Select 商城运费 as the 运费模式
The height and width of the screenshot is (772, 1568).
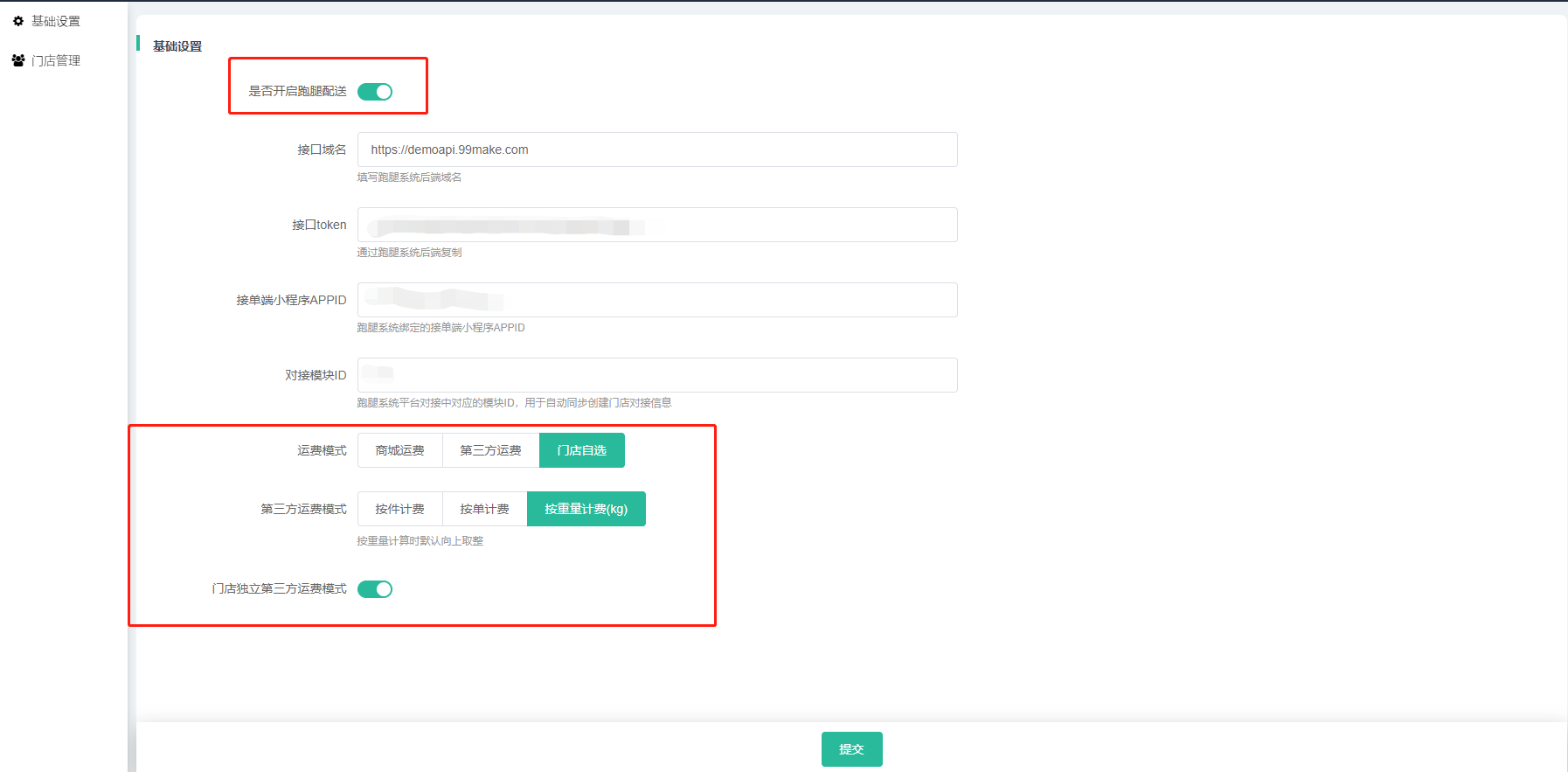click(399, 450)
